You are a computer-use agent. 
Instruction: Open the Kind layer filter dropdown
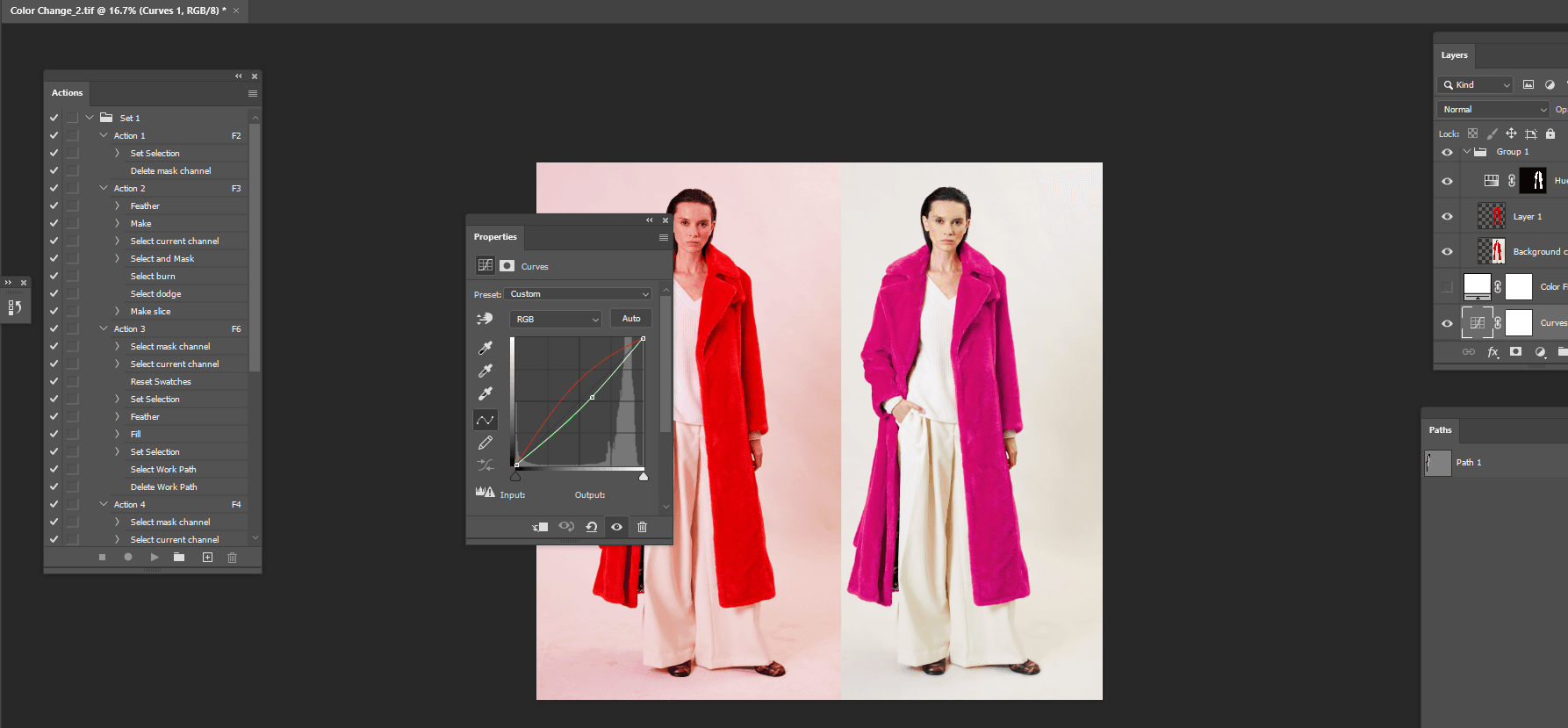pos(1475,85)
